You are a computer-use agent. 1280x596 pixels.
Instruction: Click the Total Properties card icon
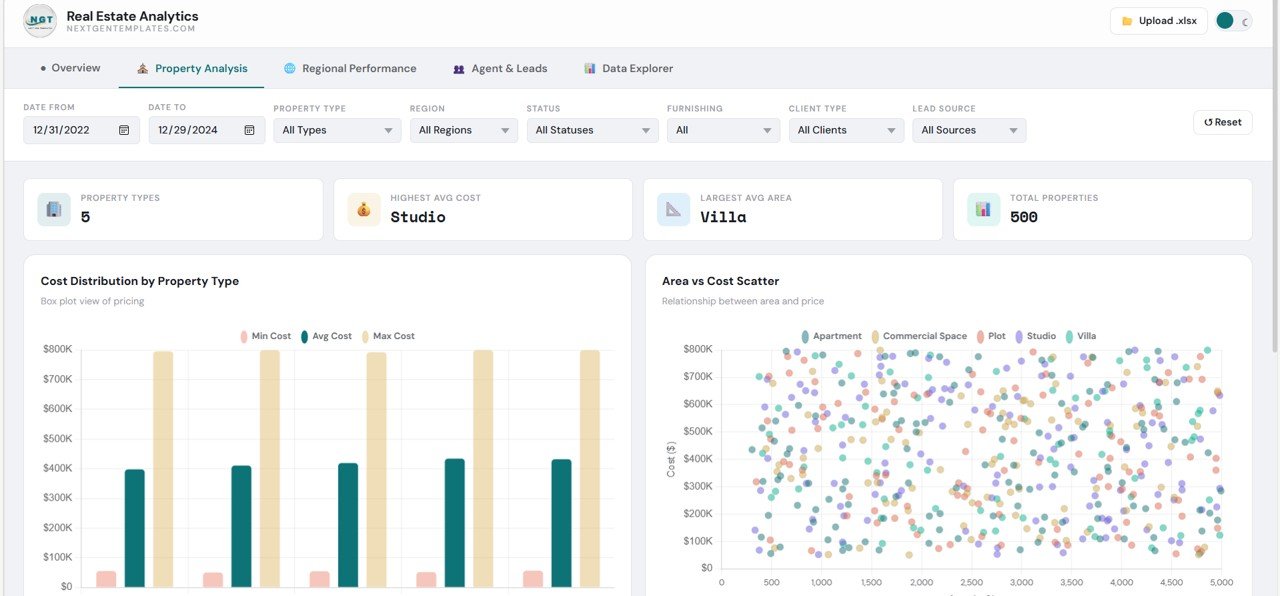(x=982, y=209)
